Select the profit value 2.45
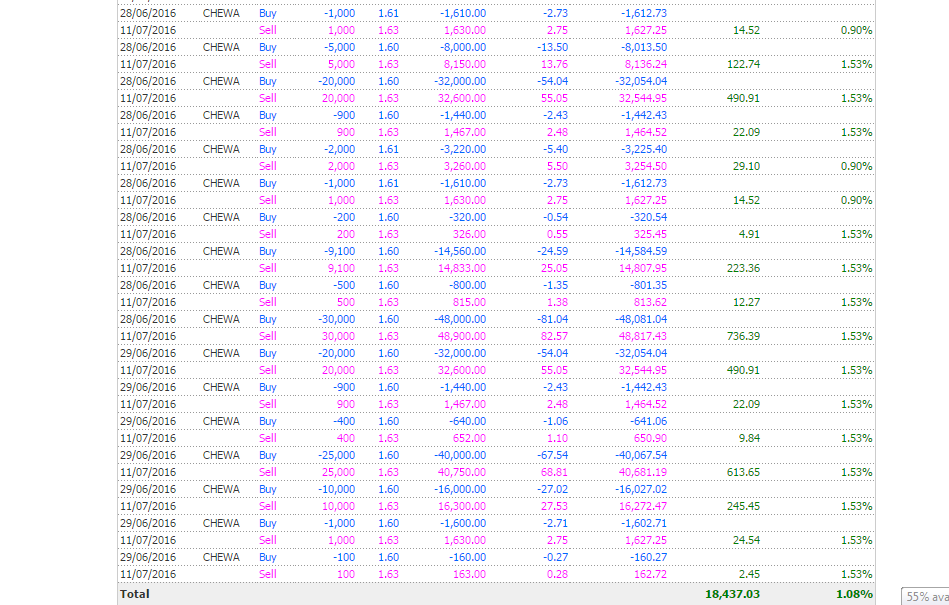Image resolution: width=949 pixels, height=605 pixels. 749,572
